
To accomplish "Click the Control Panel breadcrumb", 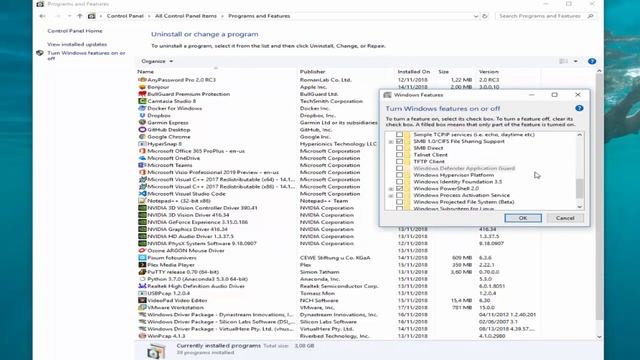I will 125,16.
